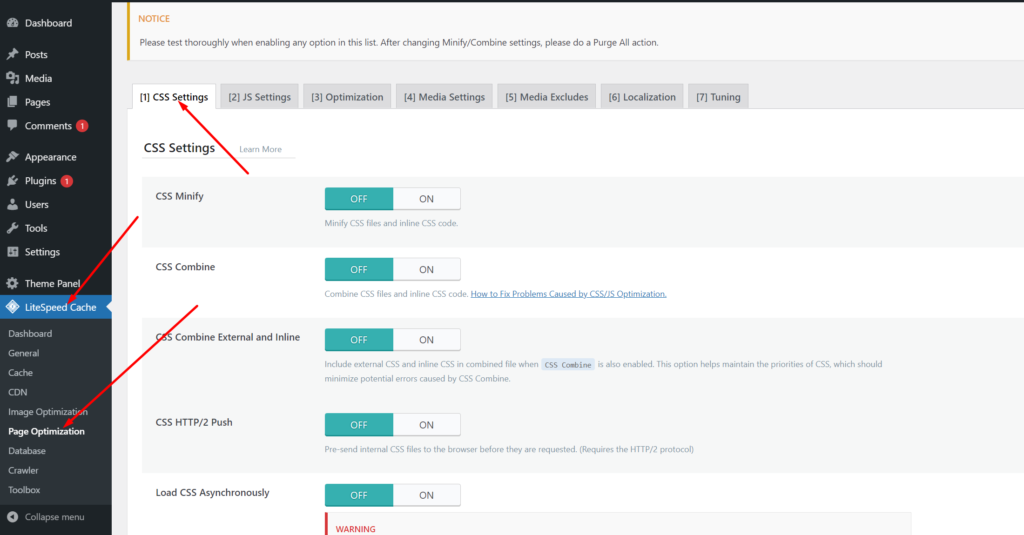Click the Collapse menu label
1024x535 pixels.
pyautogui.click(x=54, y=517)
